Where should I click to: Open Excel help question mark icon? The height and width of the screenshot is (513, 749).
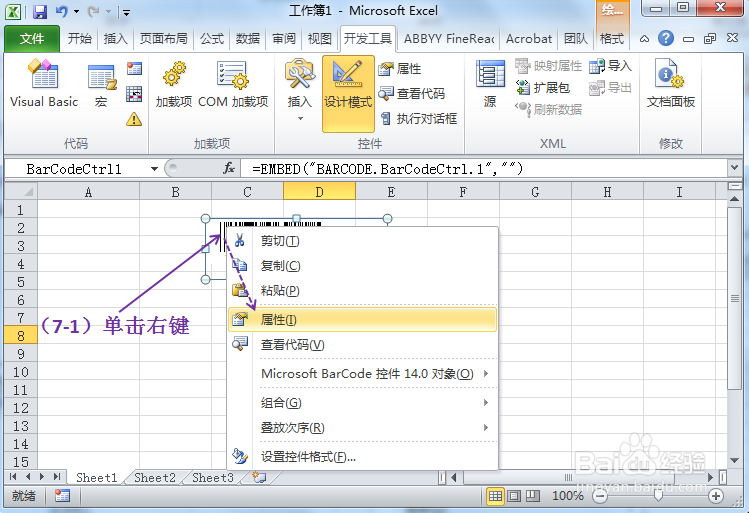[x=665, y=38]
